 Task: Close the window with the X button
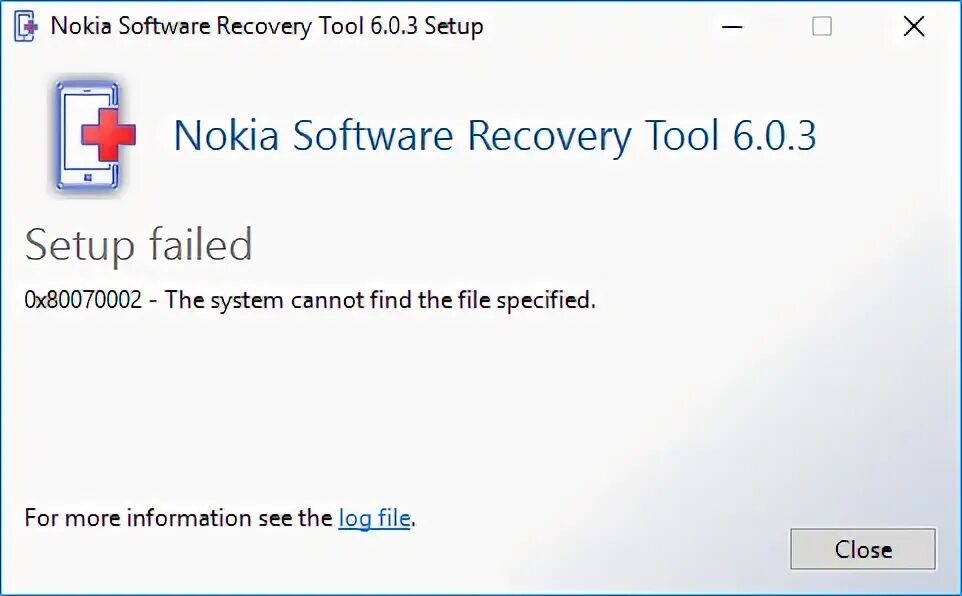pyautogui.click(x=913, y=27)
